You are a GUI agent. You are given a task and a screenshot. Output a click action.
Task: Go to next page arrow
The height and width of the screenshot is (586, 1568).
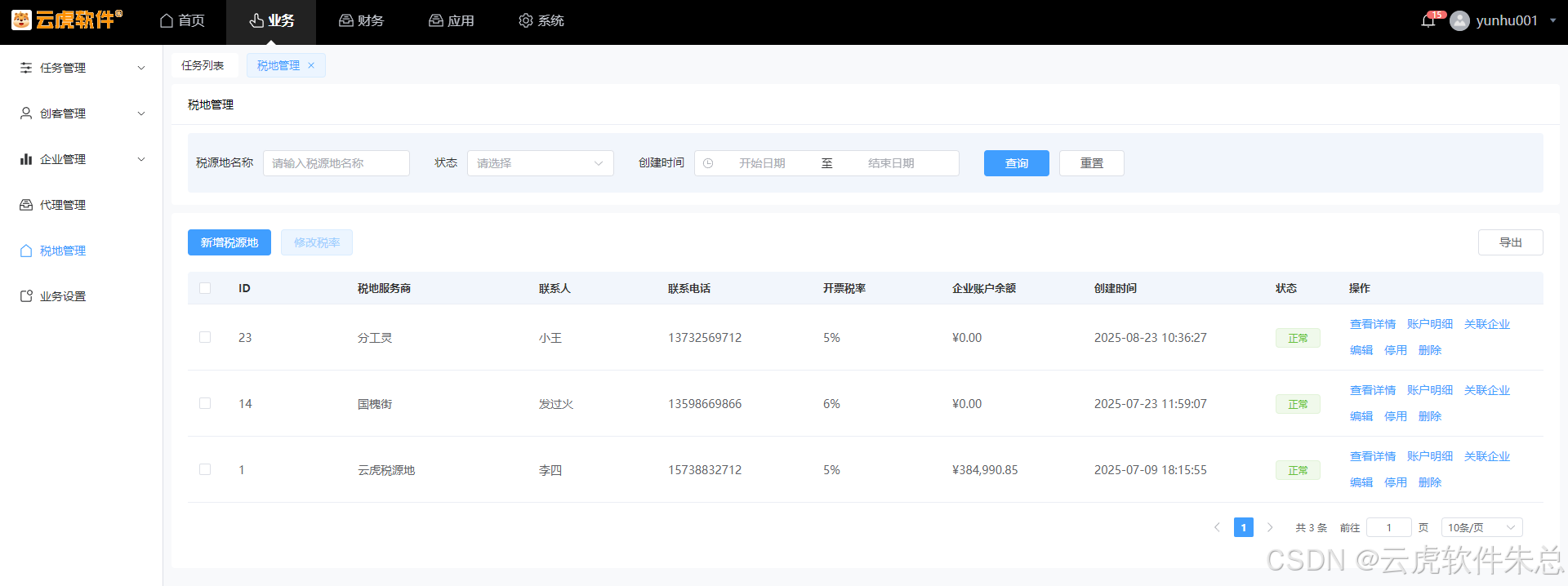point(1270,527)
